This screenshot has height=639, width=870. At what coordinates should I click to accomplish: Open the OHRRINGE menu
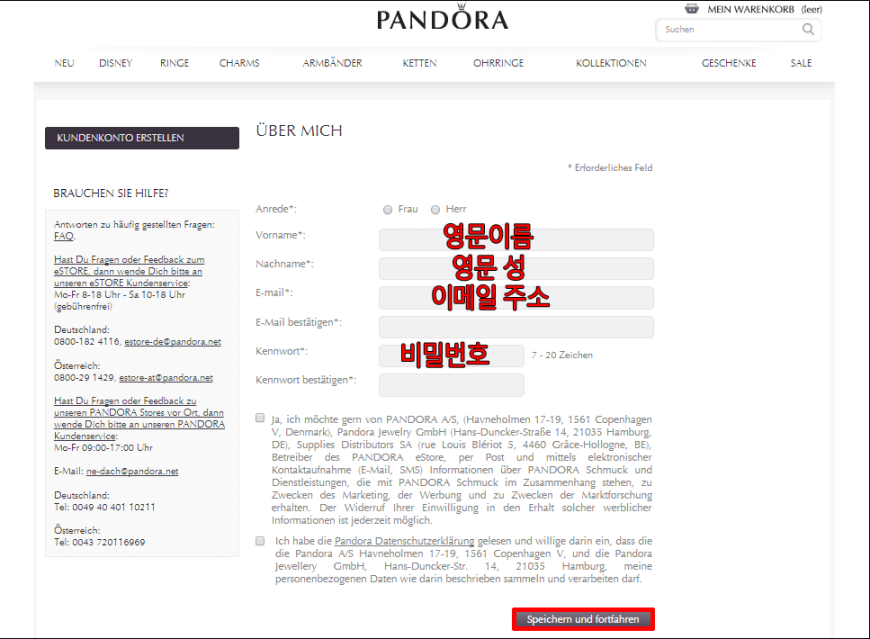(498, 63)
